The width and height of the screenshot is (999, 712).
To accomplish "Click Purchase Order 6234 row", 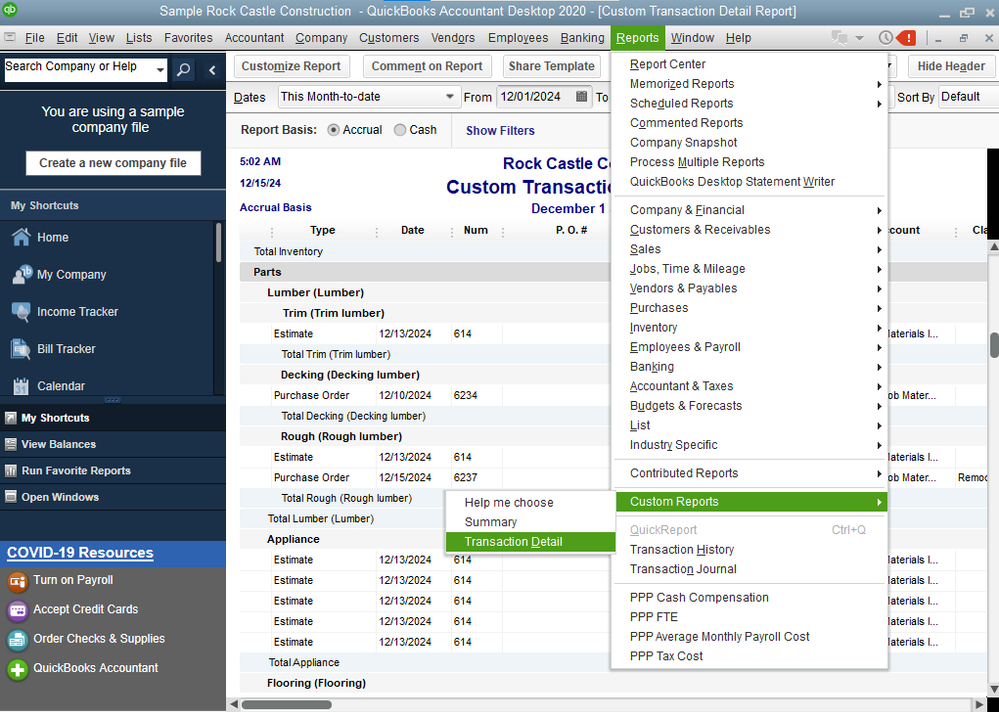I will [x=427, y=395].
